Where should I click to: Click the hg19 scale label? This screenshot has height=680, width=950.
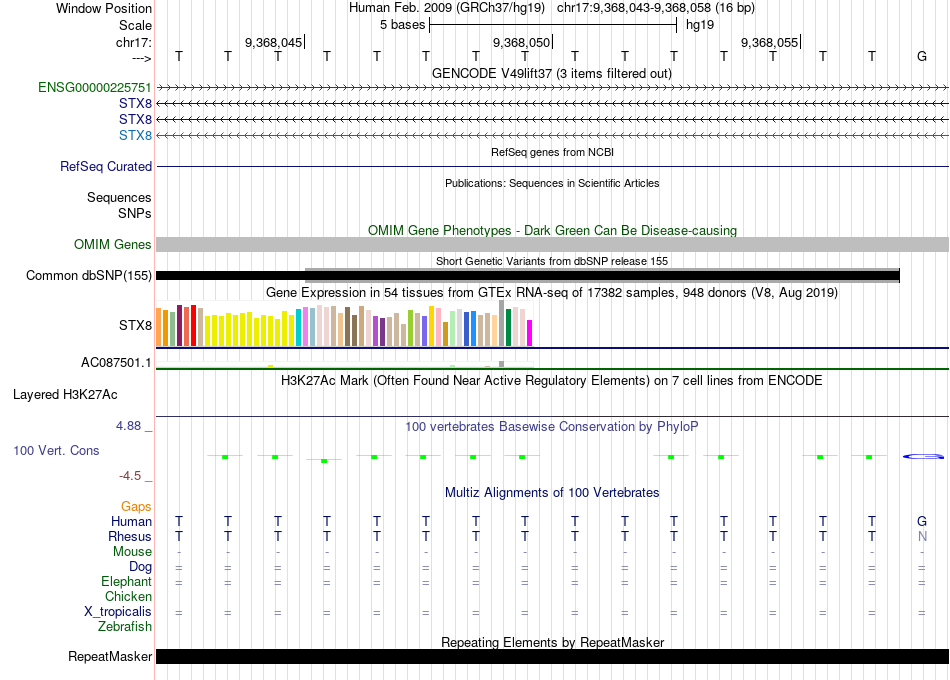[x=700, y=25]
